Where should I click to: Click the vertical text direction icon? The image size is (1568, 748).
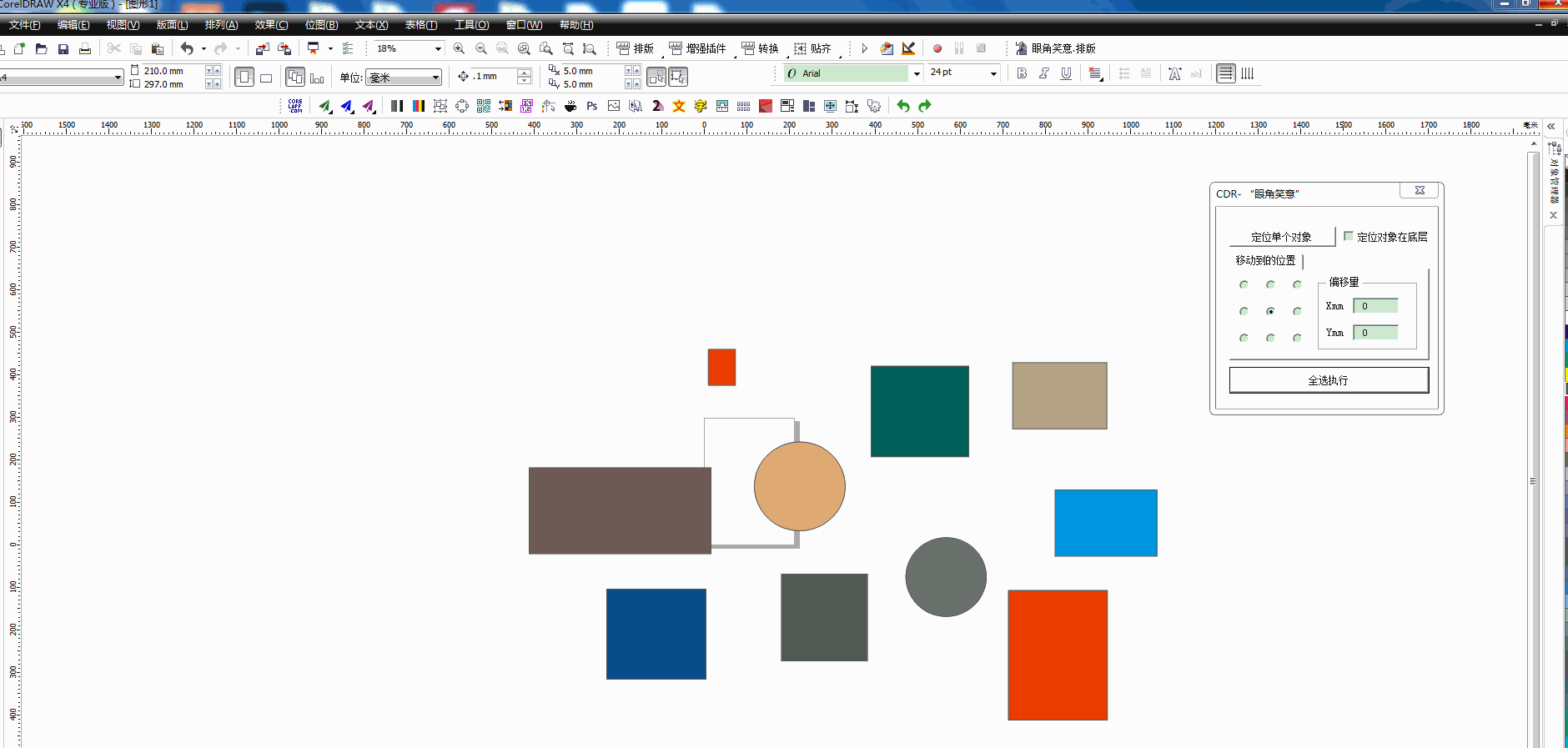tap(1248, 73)
